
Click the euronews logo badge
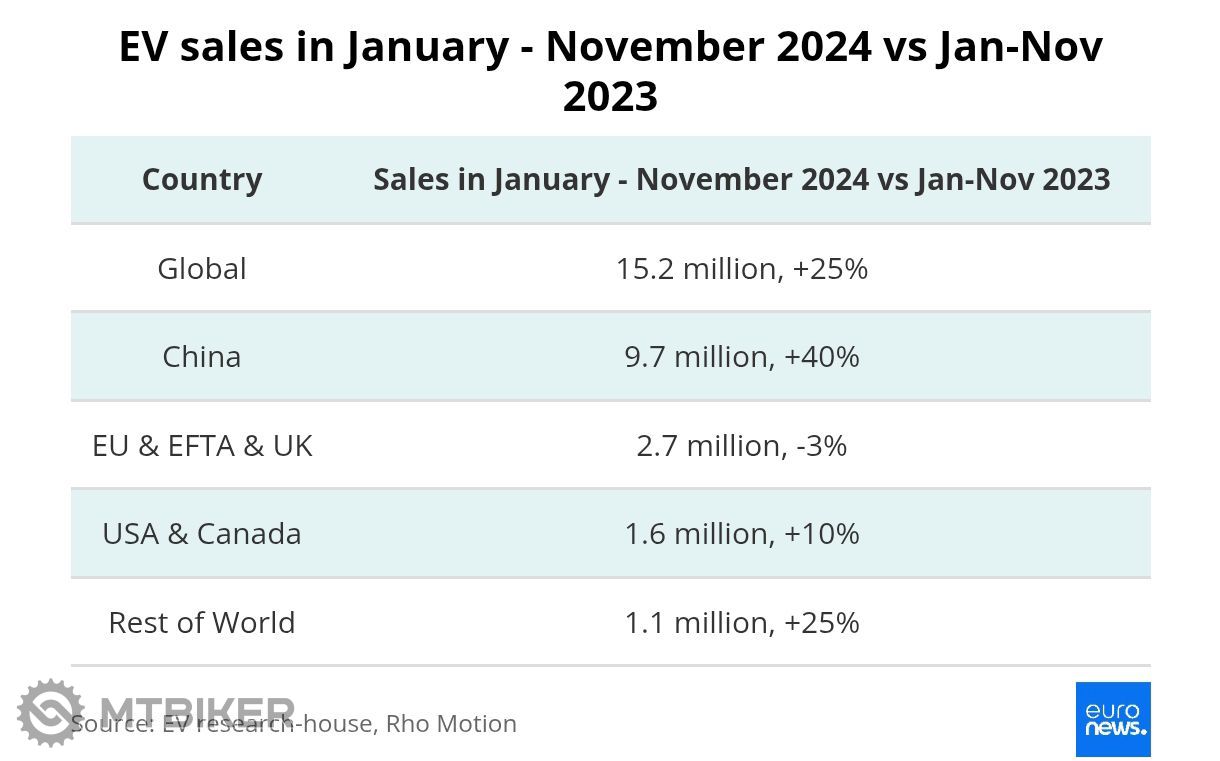(x=1112, y=719)
